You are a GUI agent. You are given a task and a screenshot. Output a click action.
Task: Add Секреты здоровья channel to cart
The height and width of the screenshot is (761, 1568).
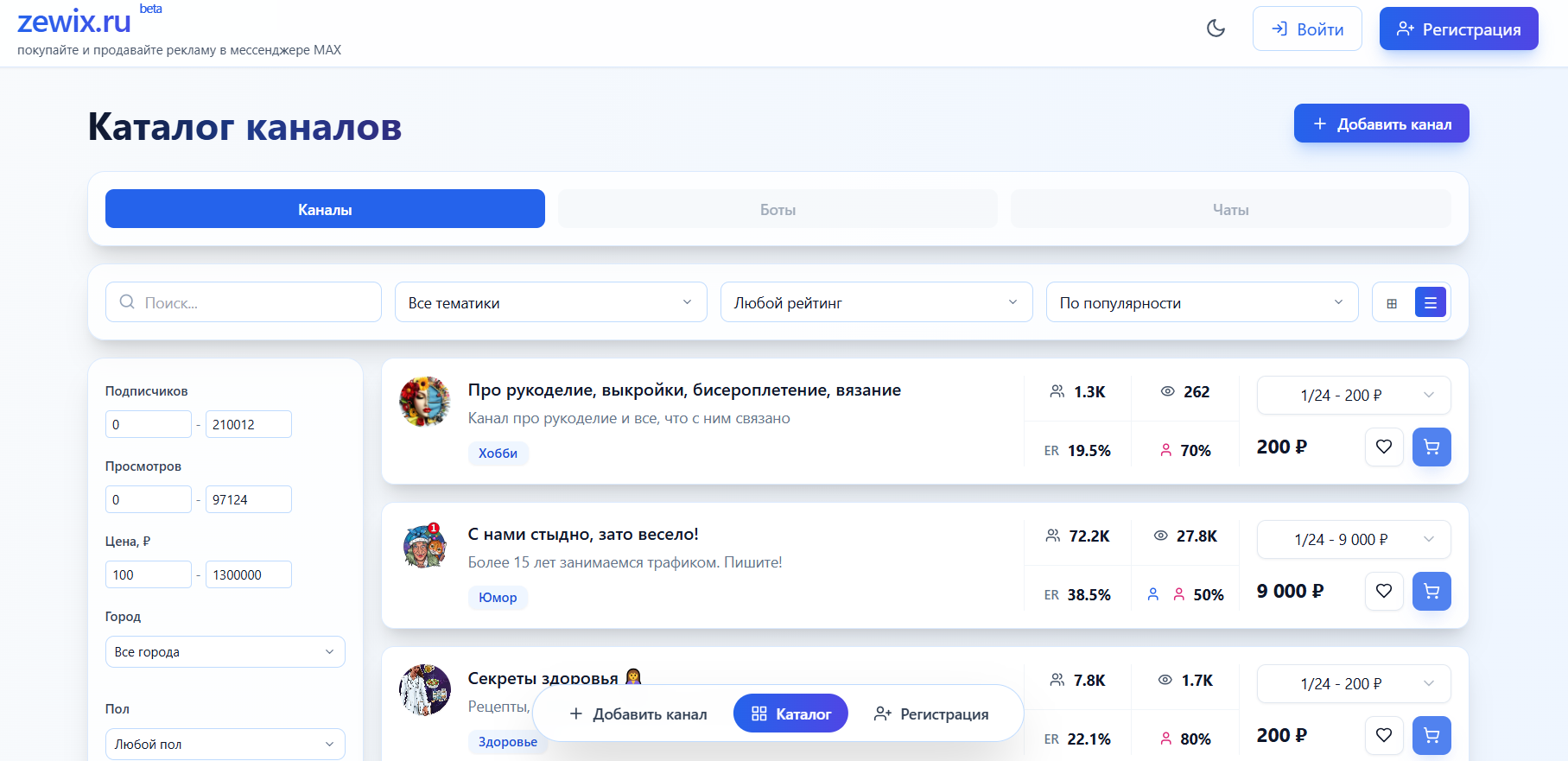1431,735
